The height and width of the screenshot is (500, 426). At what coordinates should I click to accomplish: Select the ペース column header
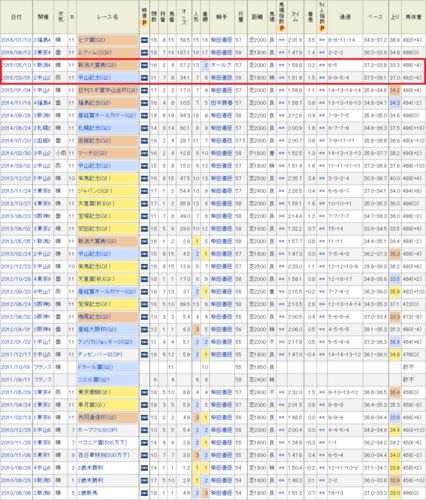[375, 17]
